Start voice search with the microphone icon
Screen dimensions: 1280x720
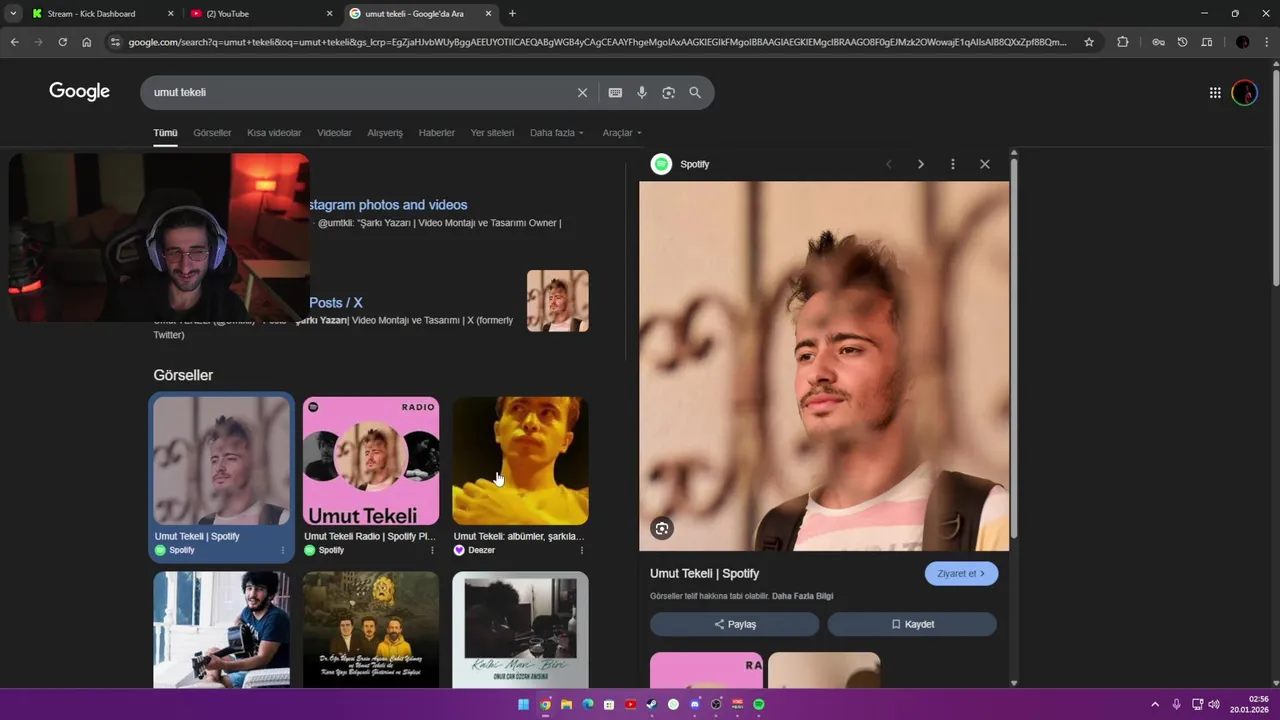(x=642, y=93)
